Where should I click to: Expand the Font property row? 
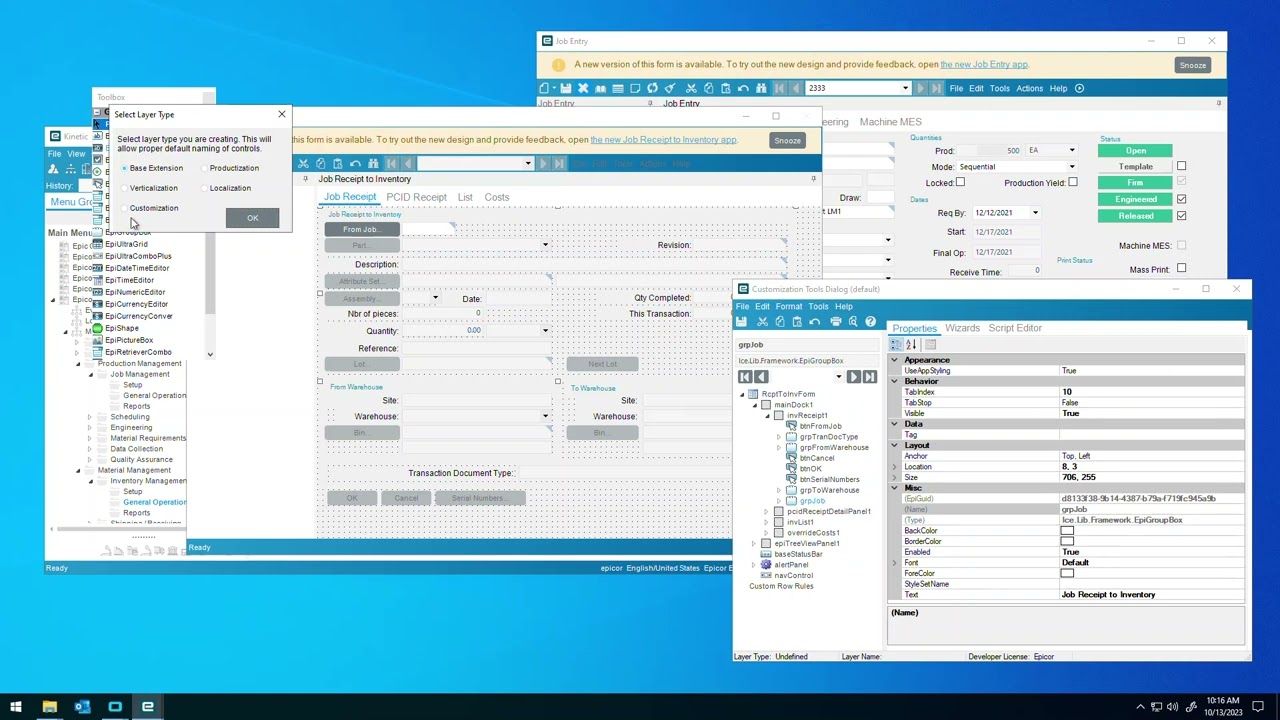(895, 563)
